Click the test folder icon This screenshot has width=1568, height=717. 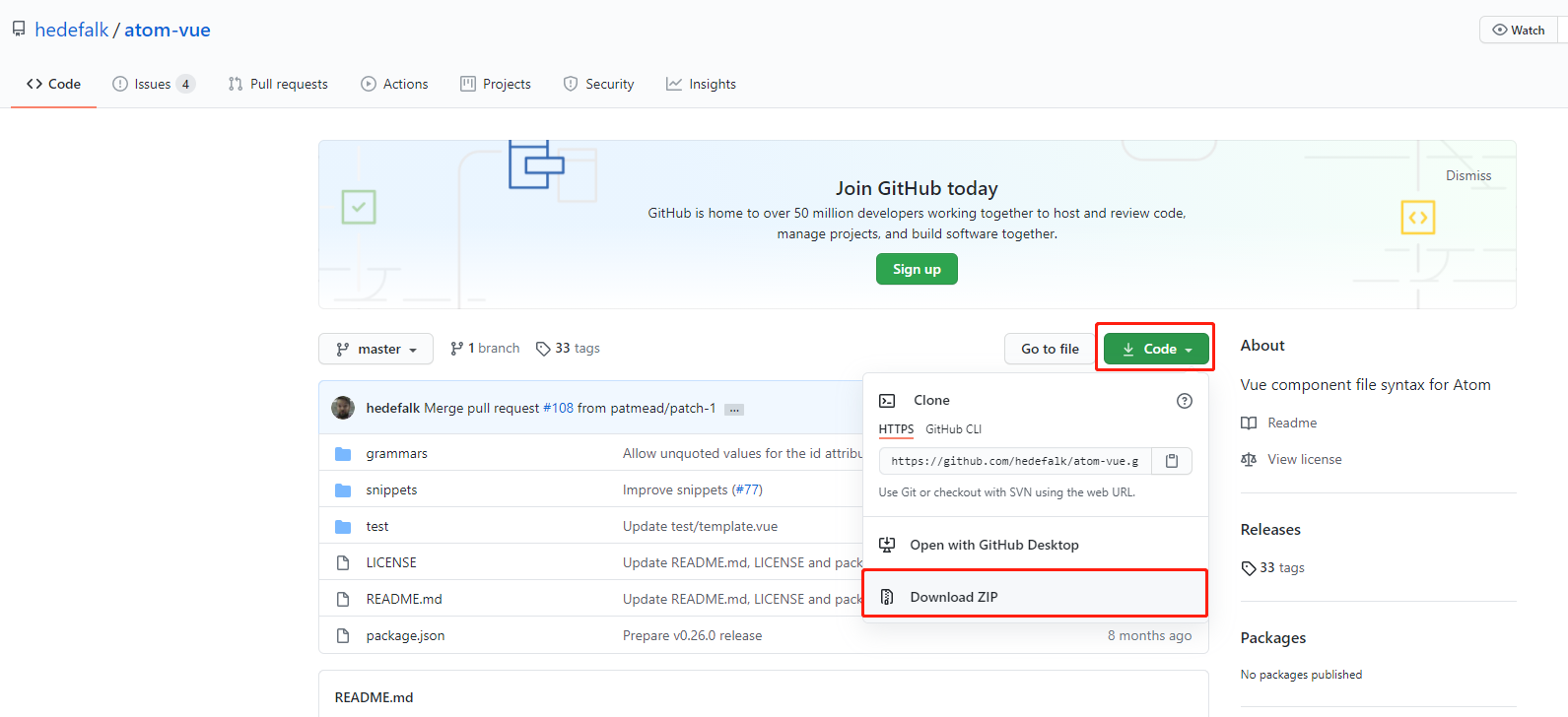click(343, 526)
